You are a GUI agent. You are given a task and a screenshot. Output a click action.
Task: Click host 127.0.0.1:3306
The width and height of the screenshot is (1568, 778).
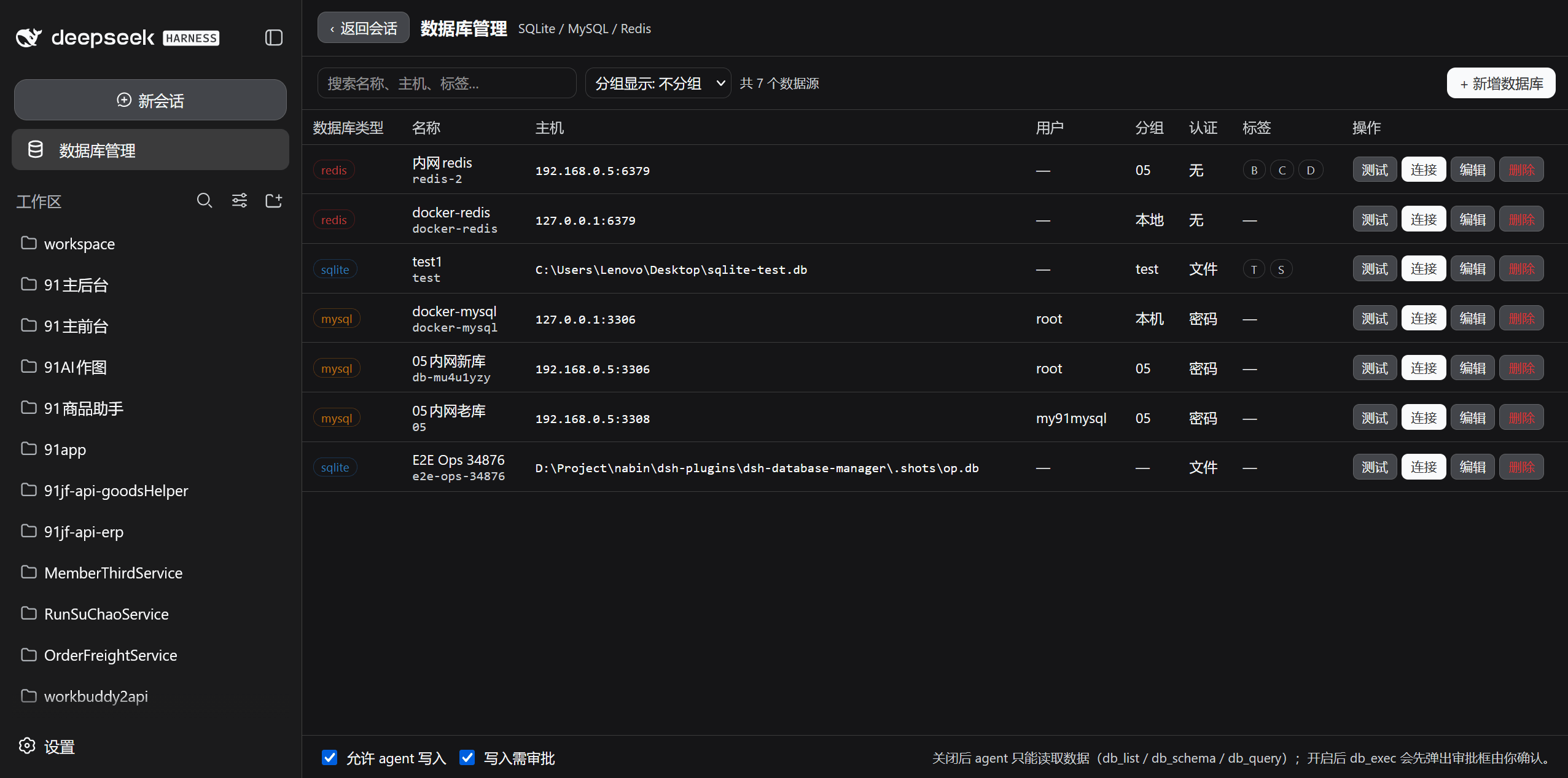coord(585,319)
